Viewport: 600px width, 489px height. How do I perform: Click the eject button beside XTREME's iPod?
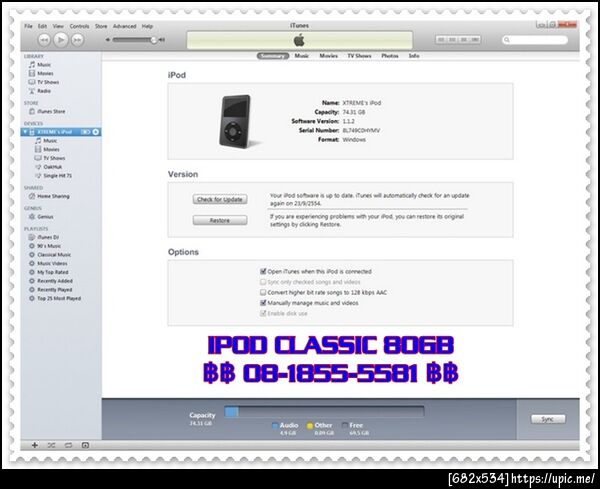pyautogui.click(x=96, y=132)
